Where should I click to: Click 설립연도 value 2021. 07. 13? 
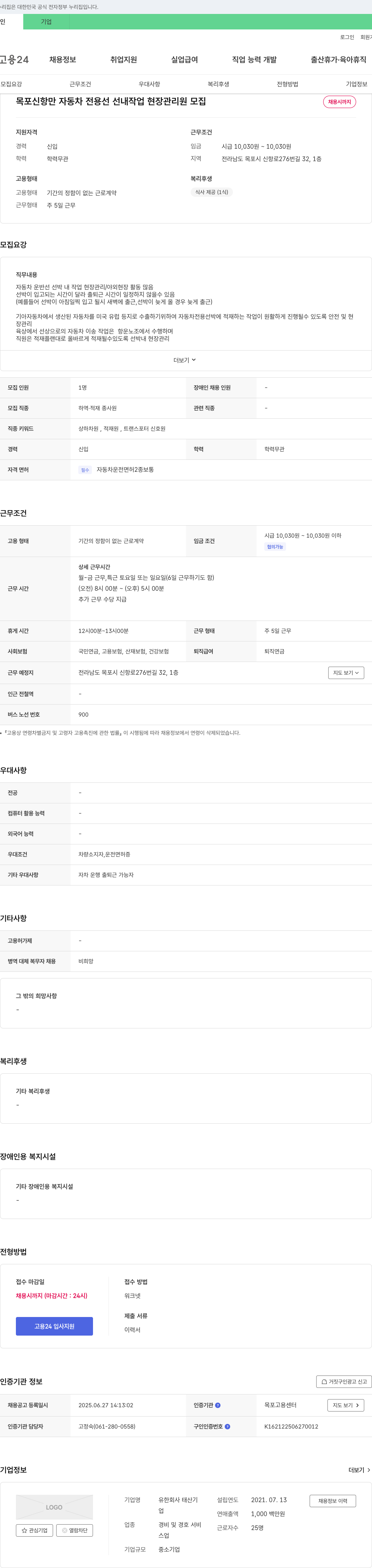[269, 1500]
